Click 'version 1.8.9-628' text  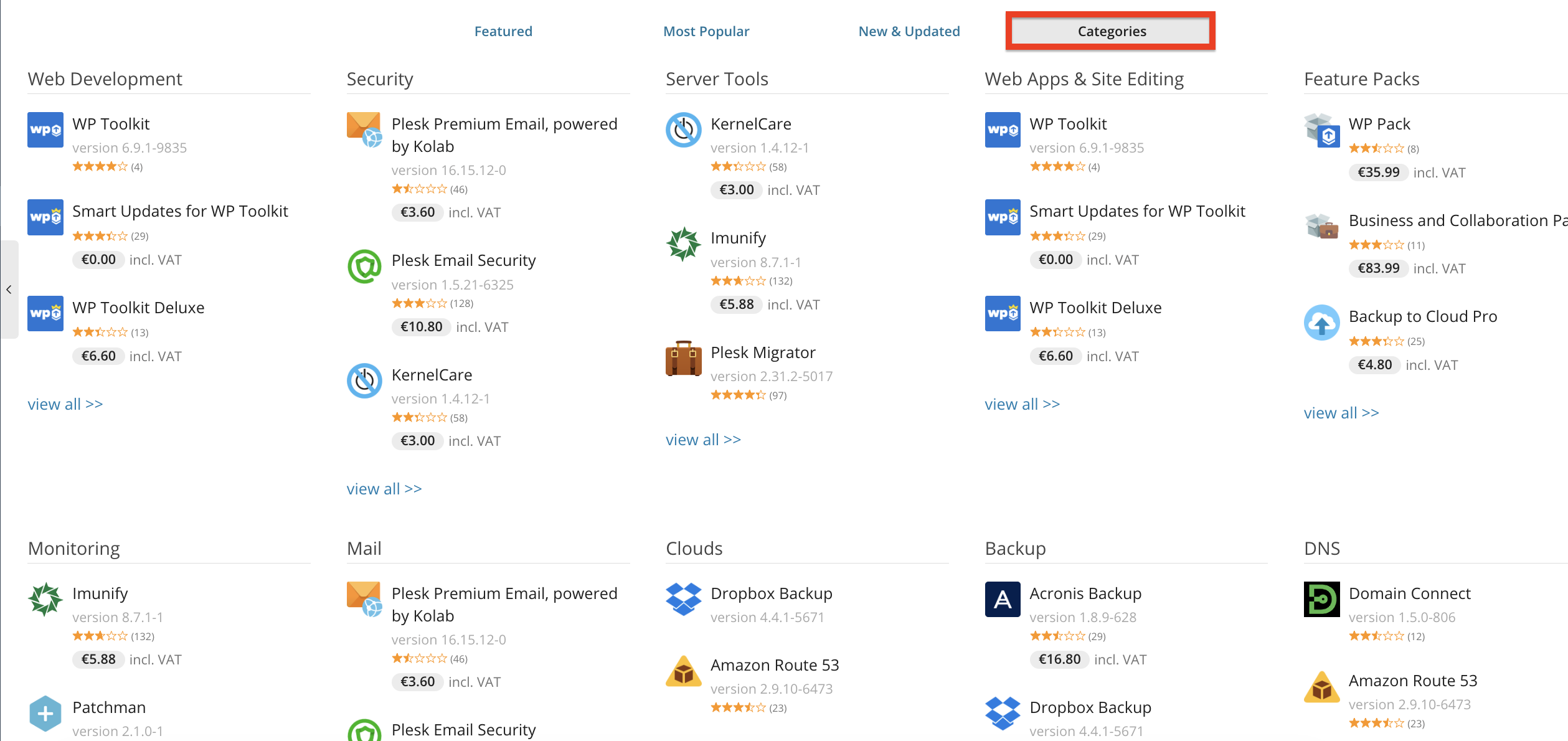[x=1083, y=617]
